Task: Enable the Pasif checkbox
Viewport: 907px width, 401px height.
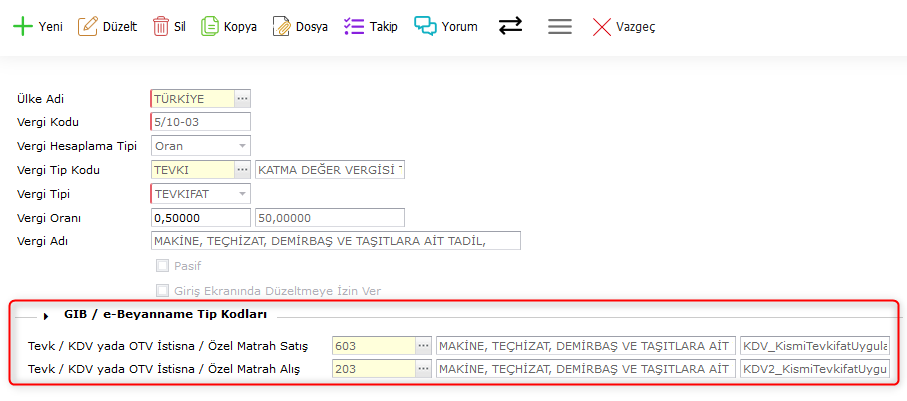Action: click(x=162, y=266)
